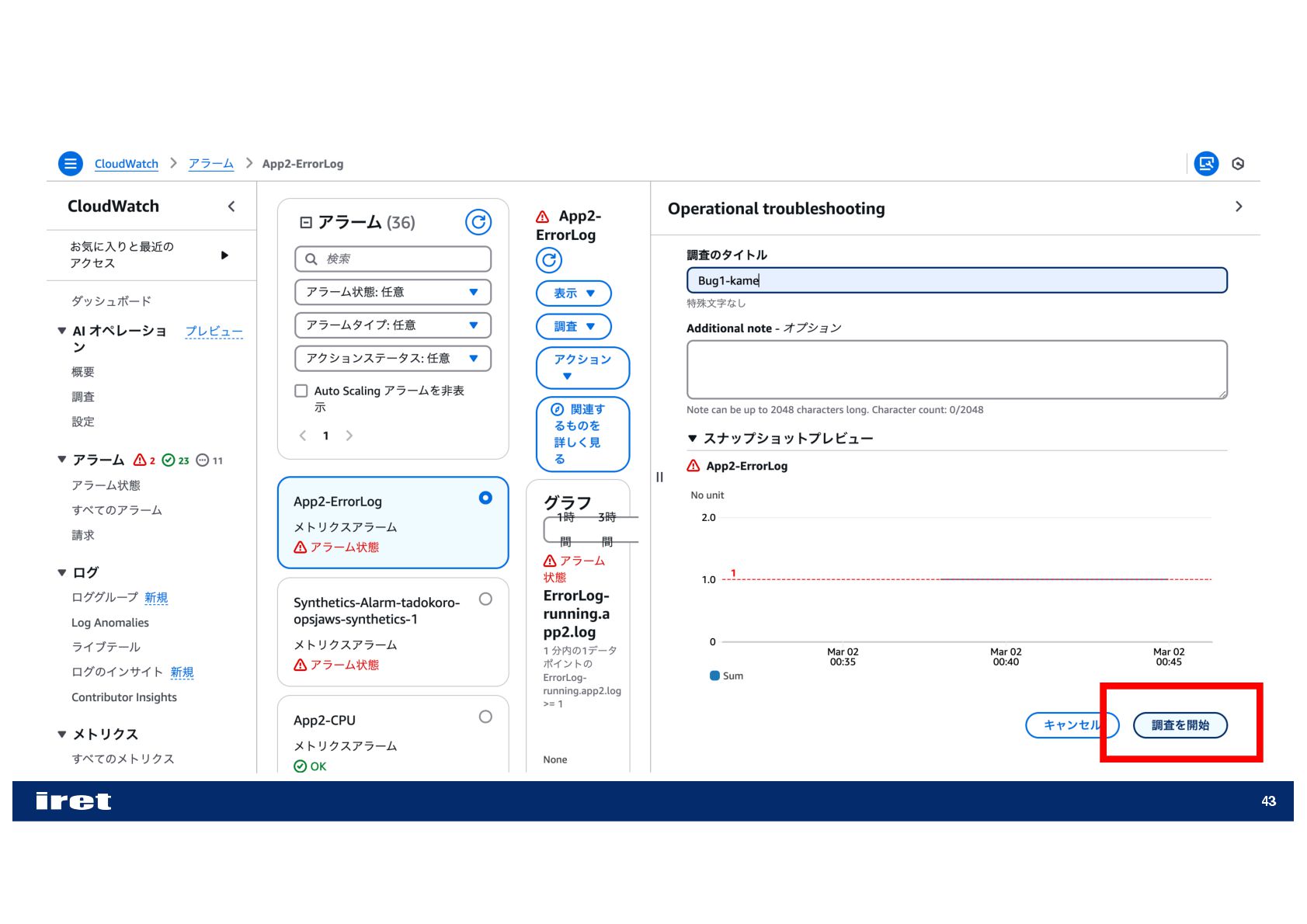This screenshot has height=924, width=1307.
Task: Click the 調査を開始 button
Action: [x=1180, y=725]
